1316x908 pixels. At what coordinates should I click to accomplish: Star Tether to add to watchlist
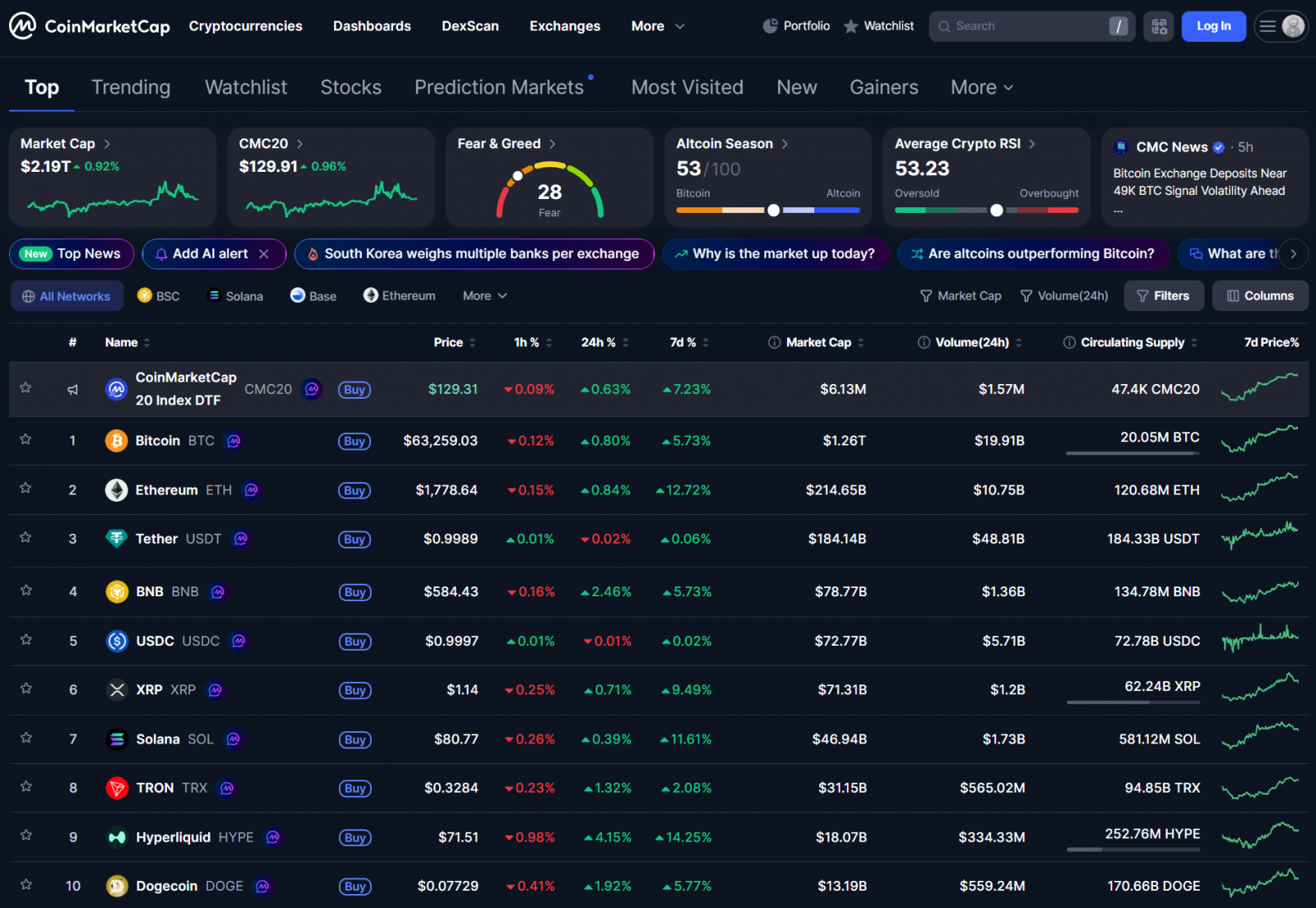click(x=25, y=537)
